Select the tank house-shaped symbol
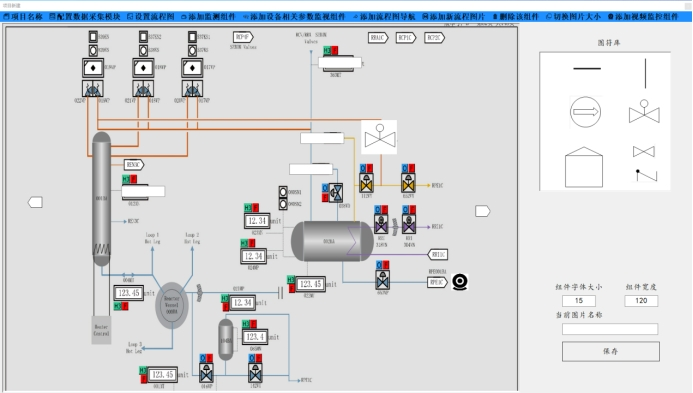 click(584, 167)
